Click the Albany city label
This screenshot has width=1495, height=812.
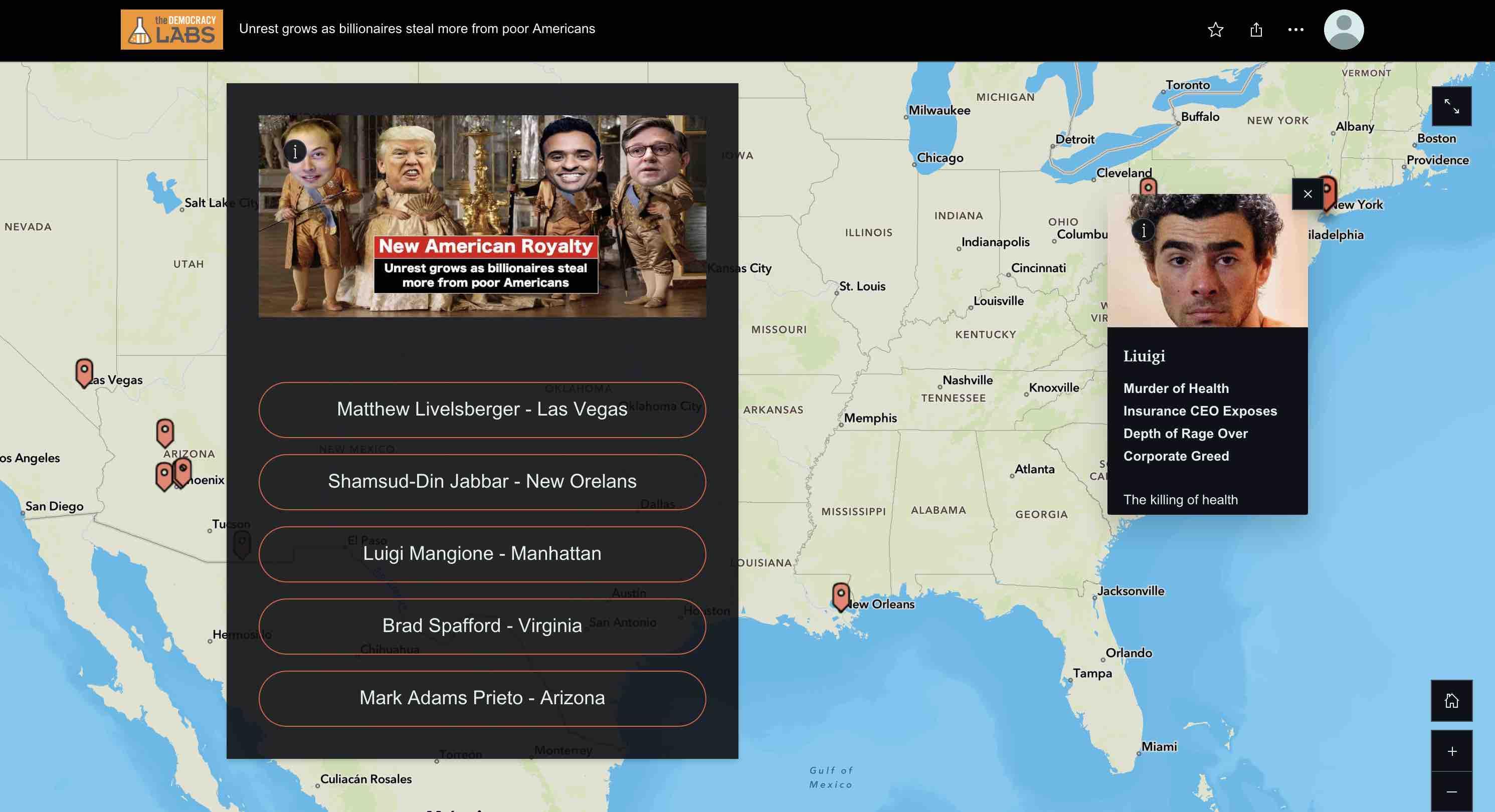(x=1355, y=126)
